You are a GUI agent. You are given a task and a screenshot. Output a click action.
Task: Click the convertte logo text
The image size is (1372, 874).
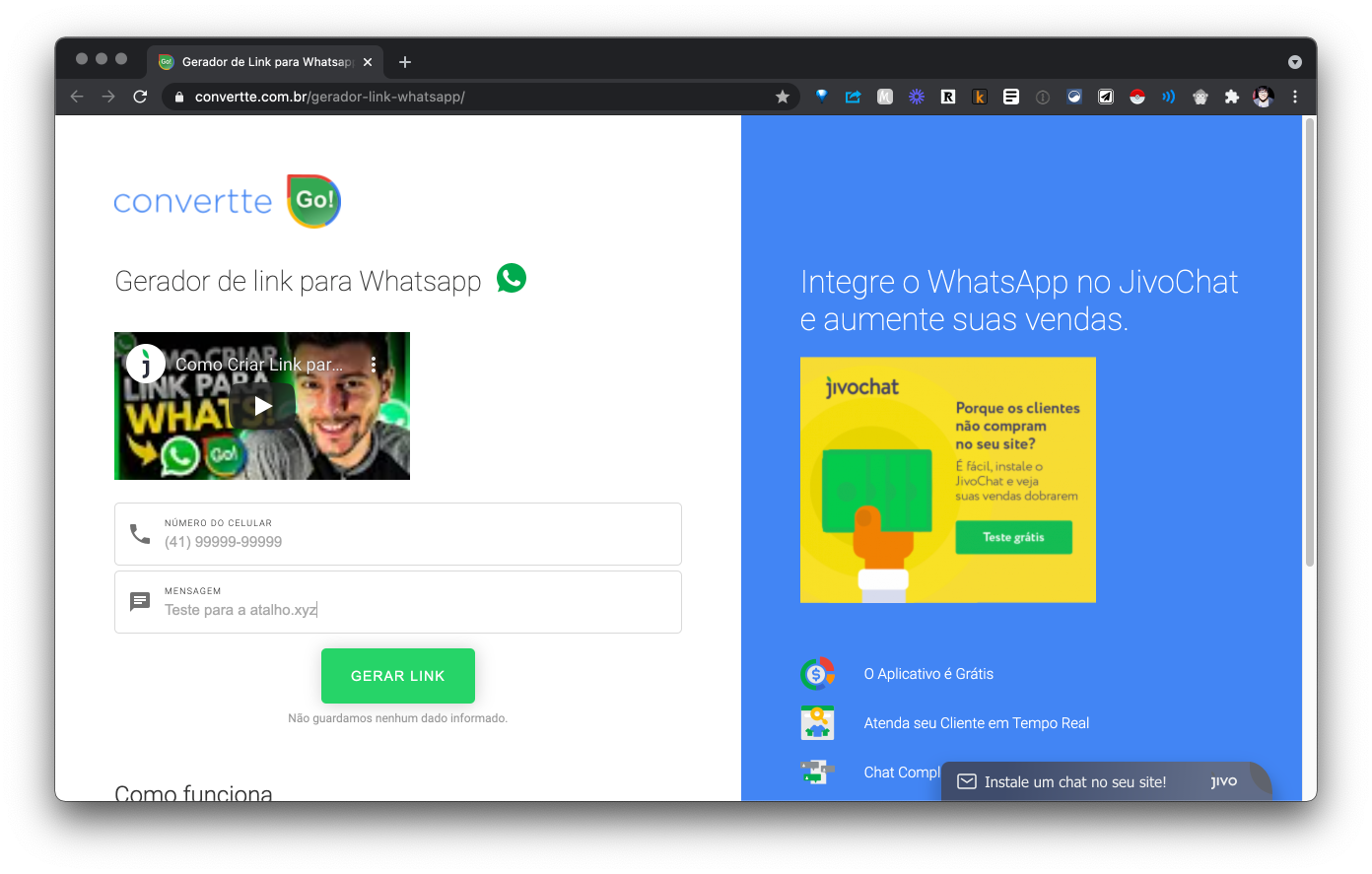pos(193,201)
